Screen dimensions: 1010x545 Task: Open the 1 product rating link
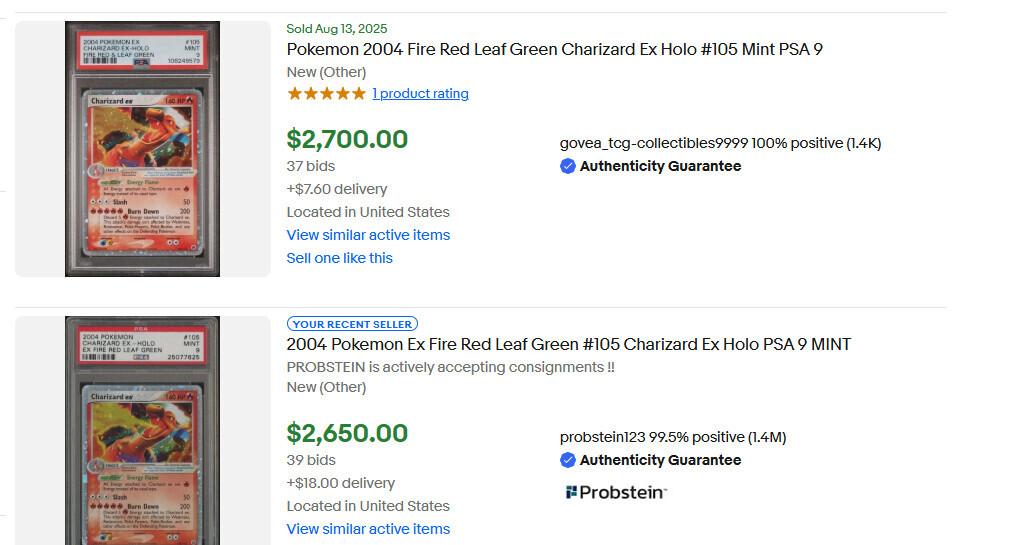421,93
